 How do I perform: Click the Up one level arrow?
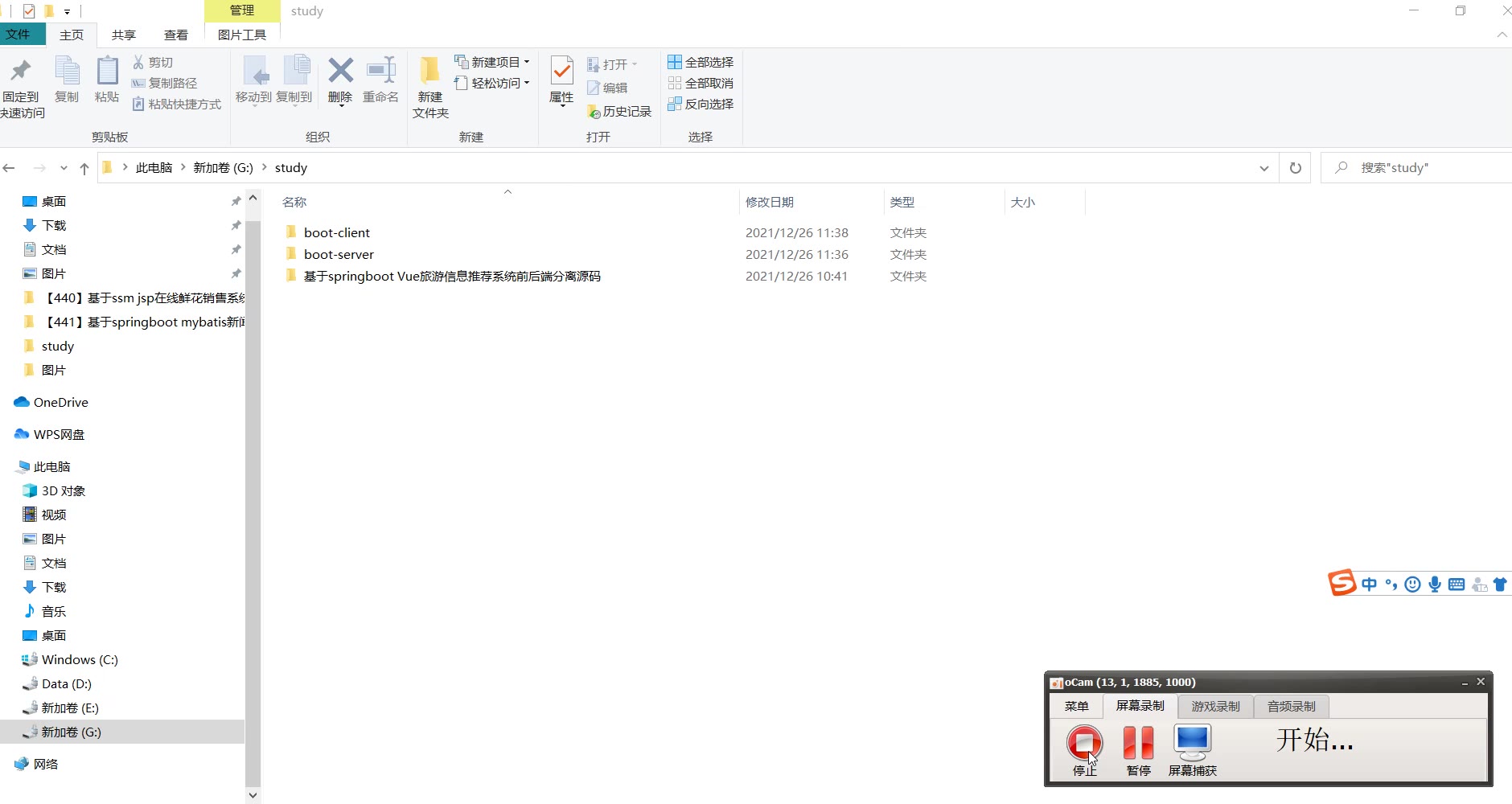click(x=84, y=168)
